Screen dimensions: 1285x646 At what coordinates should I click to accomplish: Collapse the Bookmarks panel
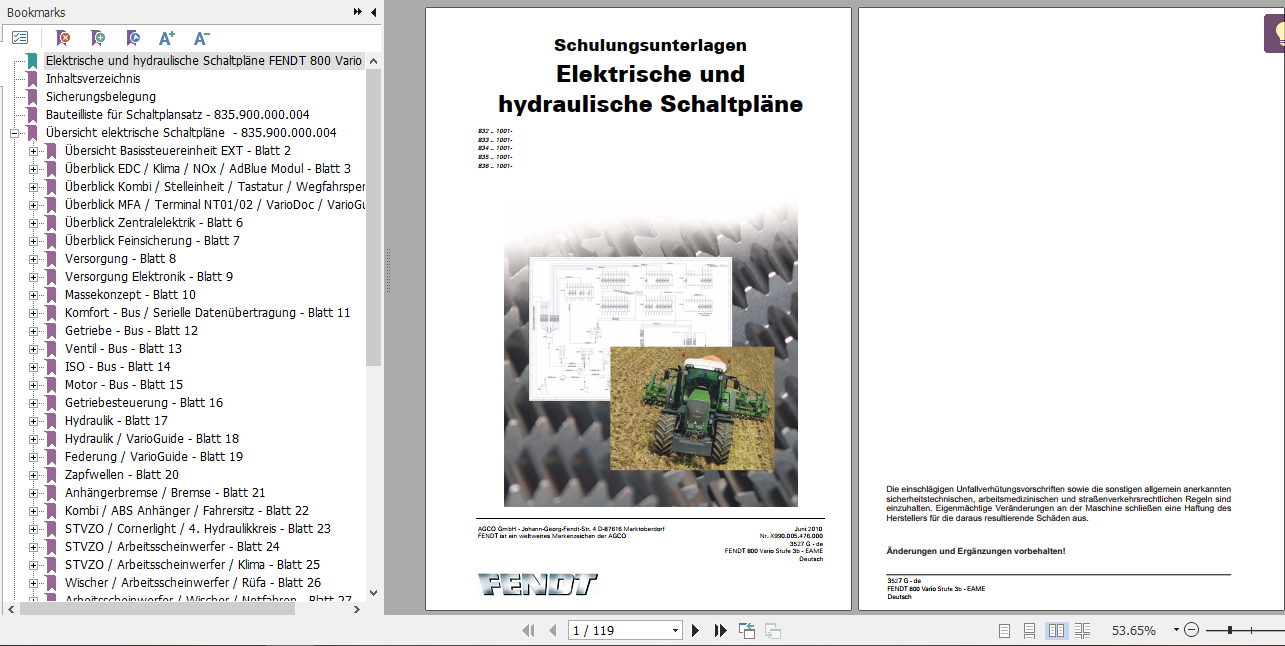point(373,12)
